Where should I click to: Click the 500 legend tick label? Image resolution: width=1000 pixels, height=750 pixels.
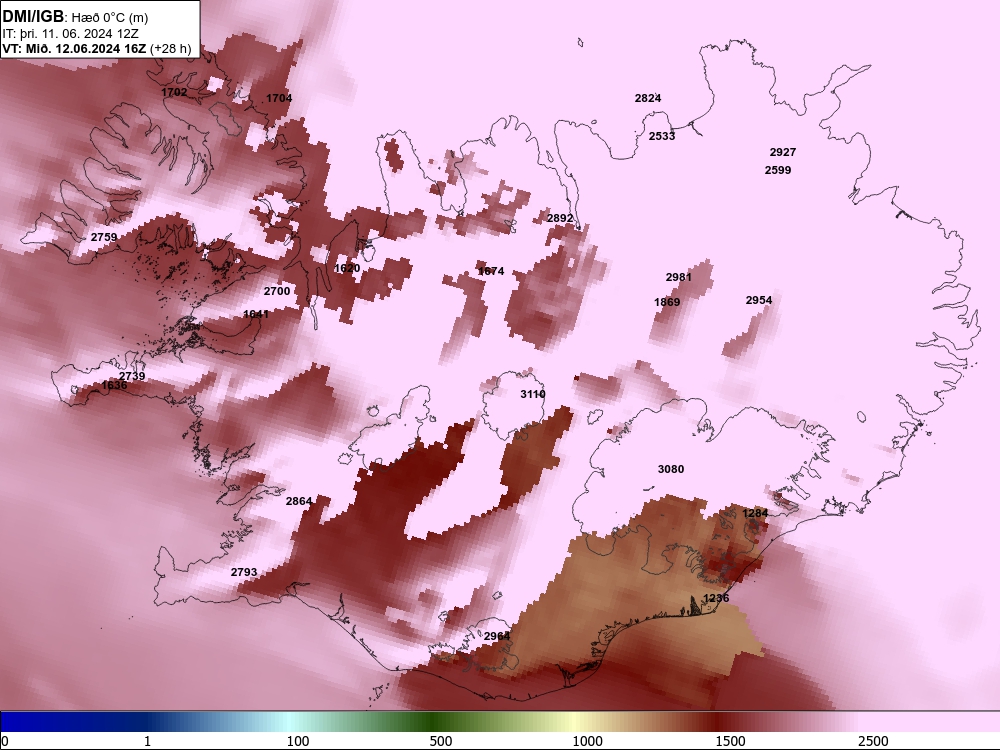pos(441,741)
